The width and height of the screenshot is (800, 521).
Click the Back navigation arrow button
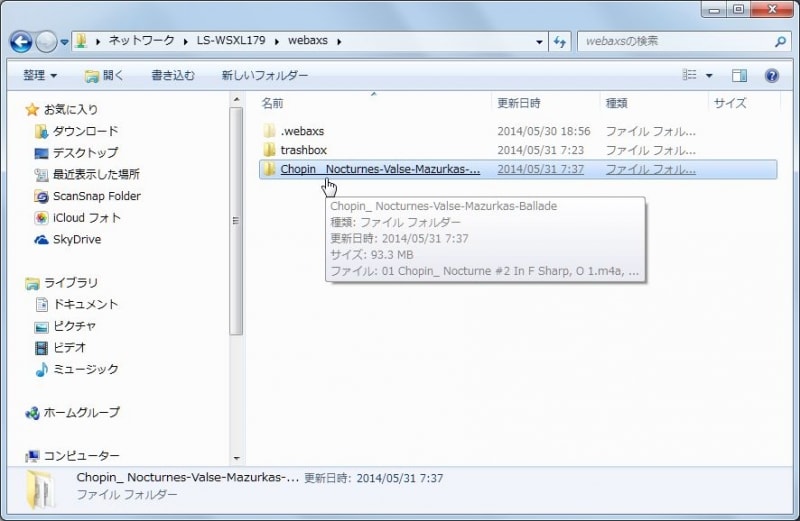pyautogui.click(x=22, y=42)
